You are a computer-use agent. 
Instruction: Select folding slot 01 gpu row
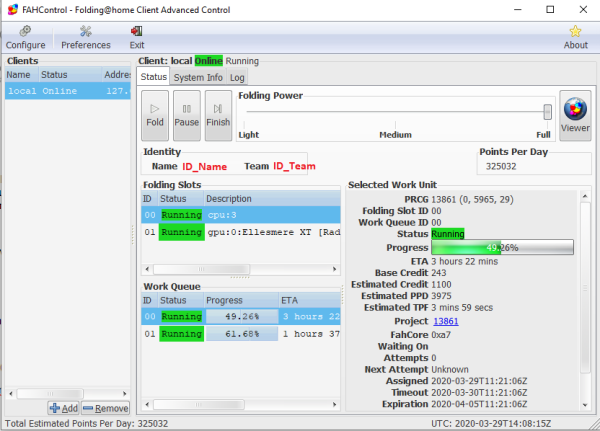pos(240,232)
